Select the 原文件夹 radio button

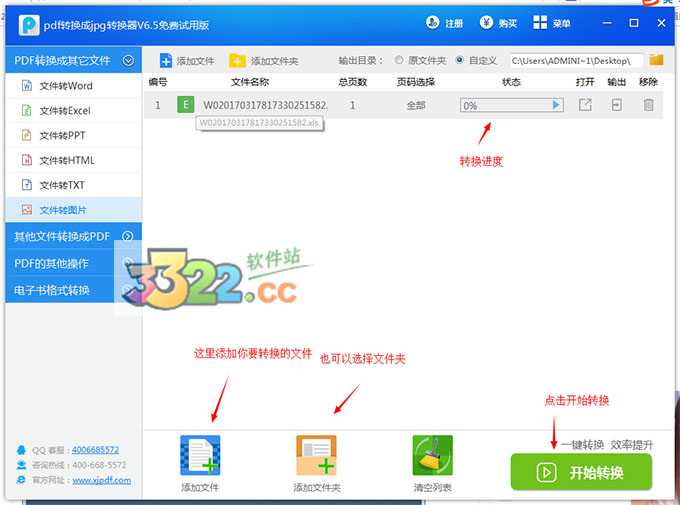click(399, 60)
